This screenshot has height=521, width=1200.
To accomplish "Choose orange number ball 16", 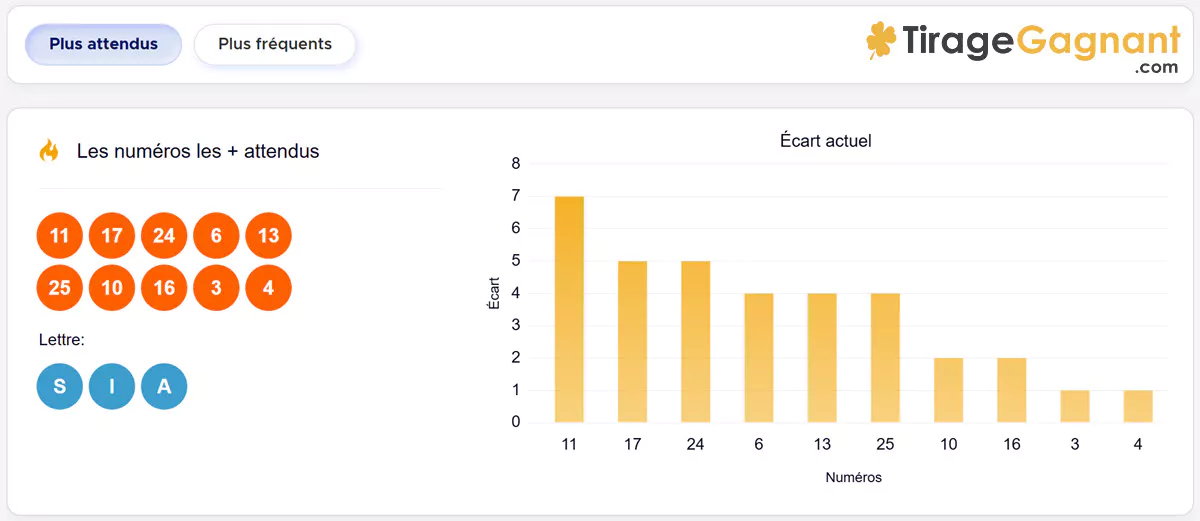I will (164, 288).
